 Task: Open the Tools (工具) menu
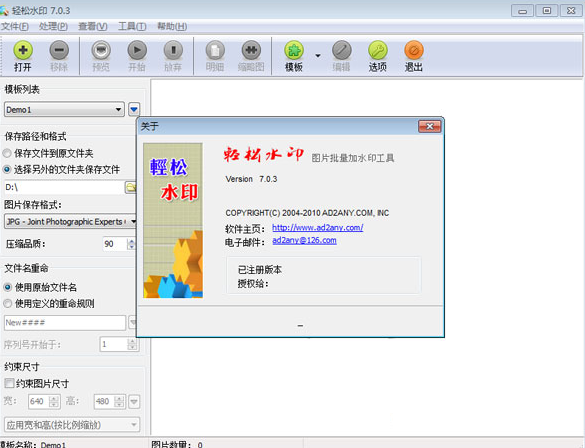(132, 26)
